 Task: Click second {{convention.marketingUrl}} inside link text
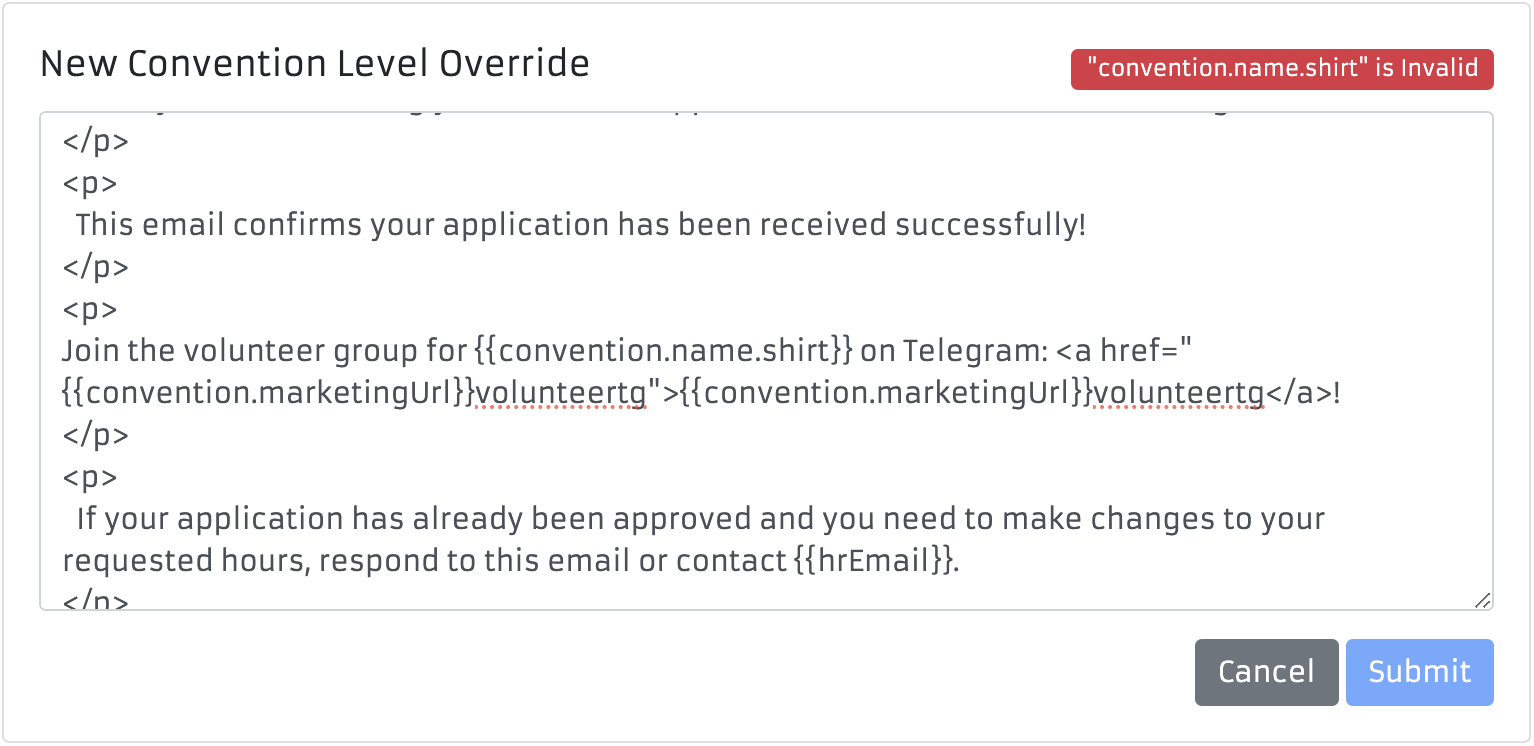click(886, 394)
